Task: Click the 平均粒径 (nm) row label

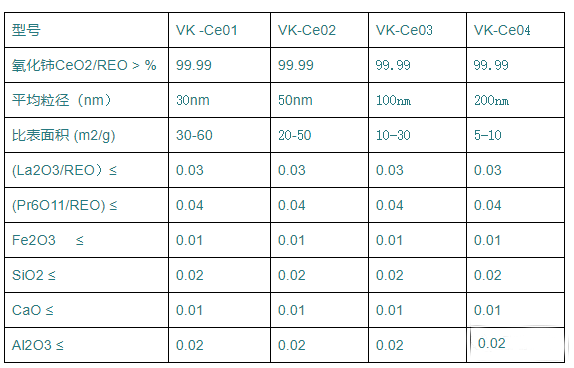Action: coord(86,100)
